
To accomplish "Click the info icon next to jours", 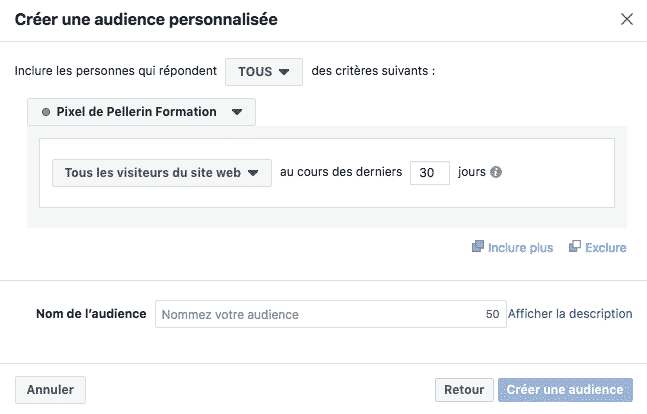I will click(x=496, y=172).
